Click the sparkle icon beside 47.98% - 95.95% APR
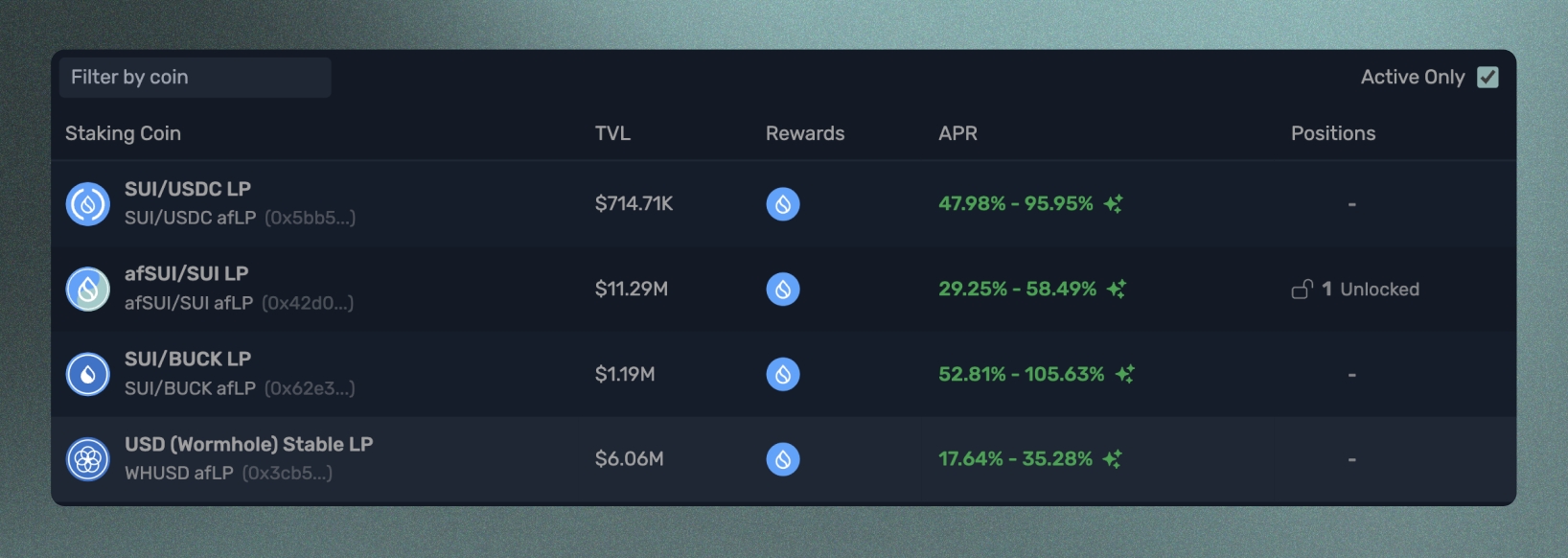The width and height of the screenshot is (1568, 558). click(x=1113, y=203)
